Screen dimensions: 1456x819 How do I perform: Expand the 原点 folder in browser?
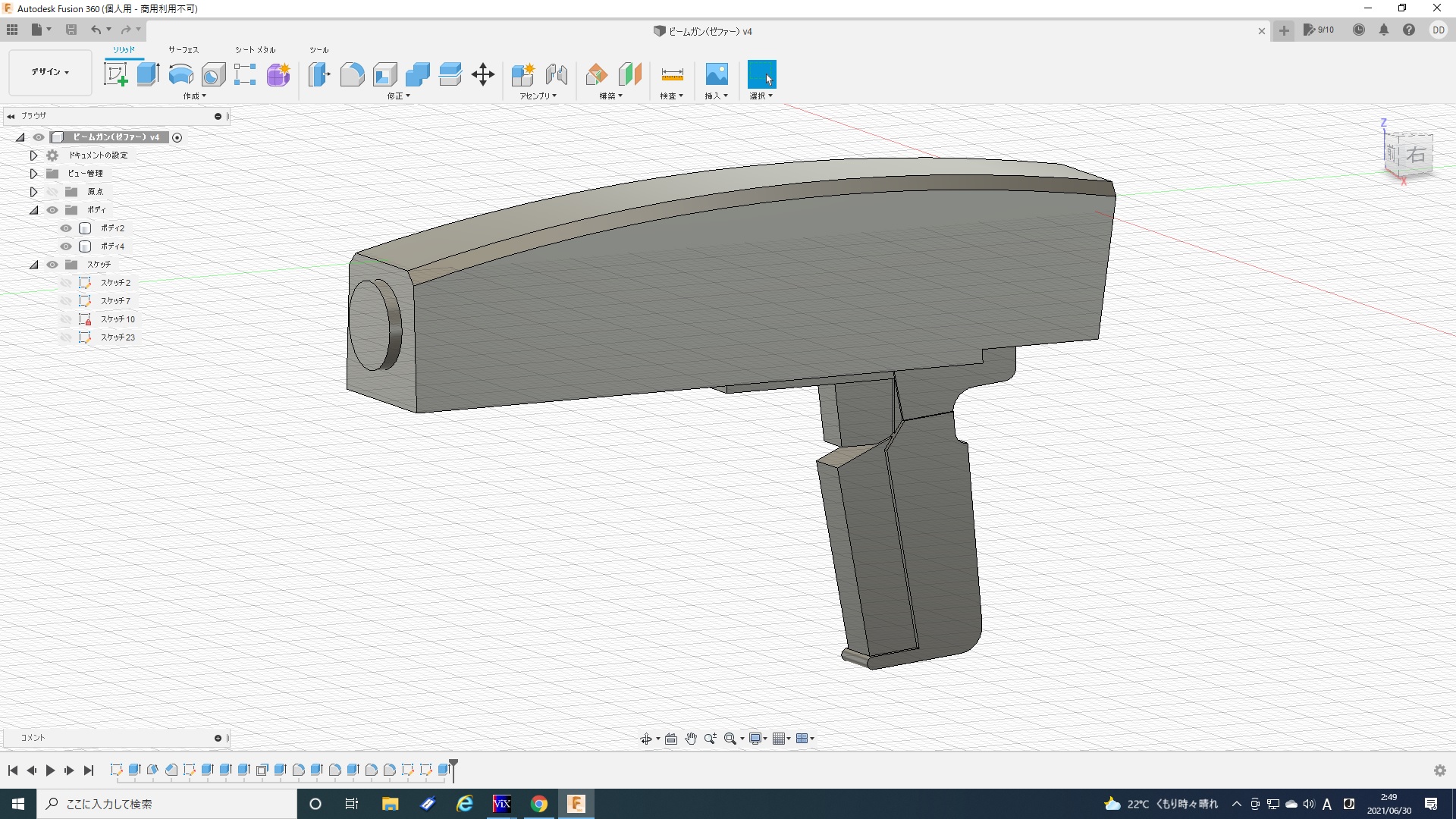[x=33, y=192]
